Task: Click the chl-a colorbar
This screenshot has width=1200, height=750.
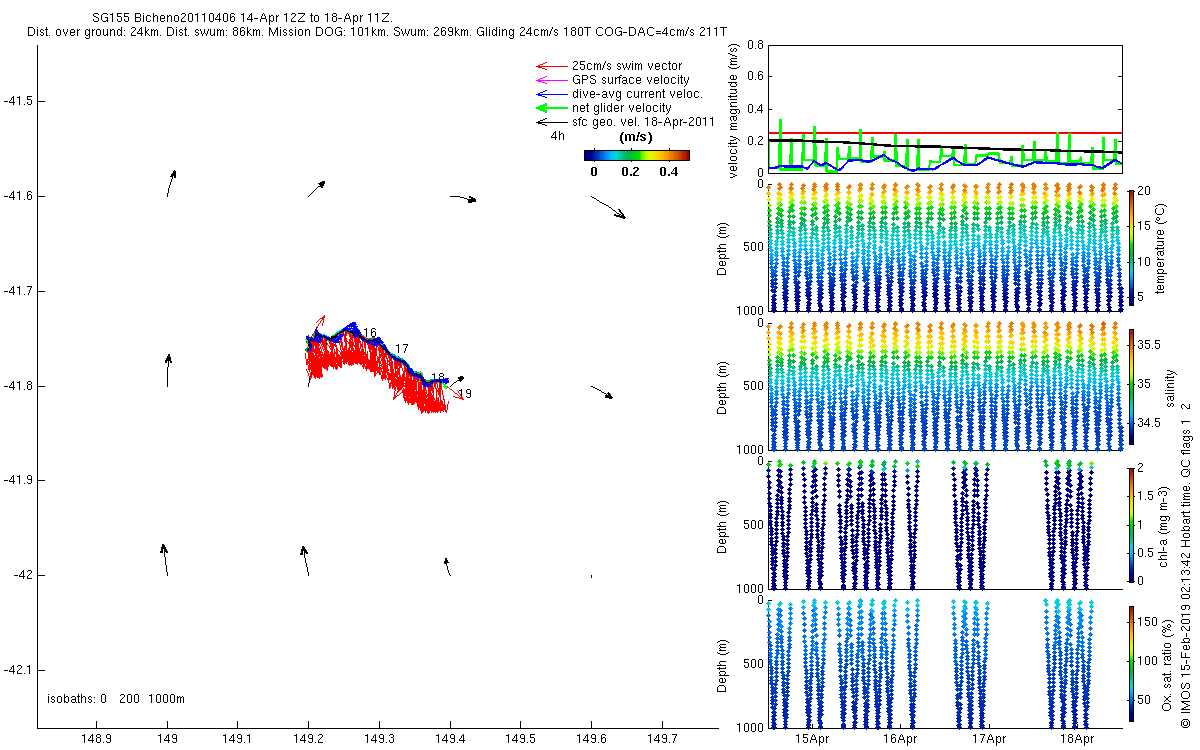Action: pos(1130,523)
